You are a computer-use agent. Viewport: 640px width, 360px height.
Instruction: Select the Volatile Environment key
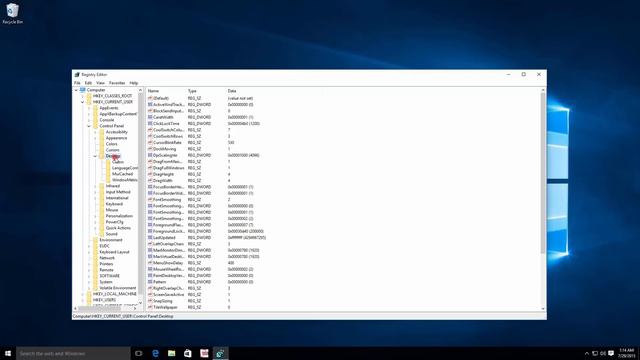click(118, 288)
